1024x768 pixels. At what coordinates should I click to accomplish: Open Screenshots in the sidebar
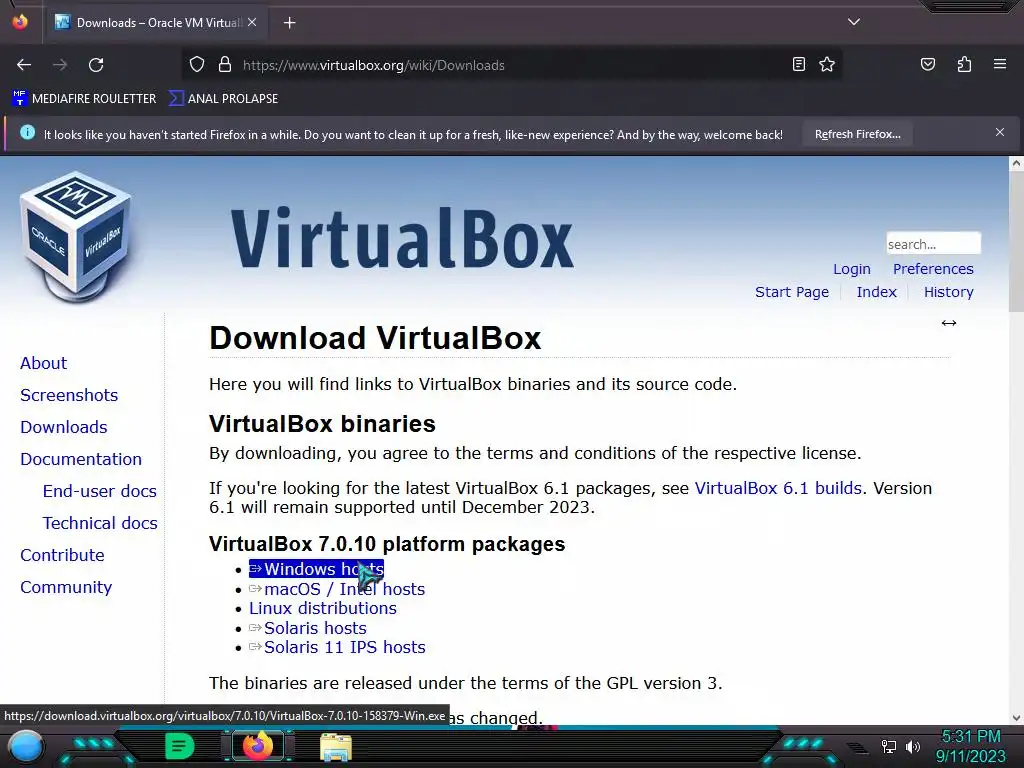[x=69, y=395]
